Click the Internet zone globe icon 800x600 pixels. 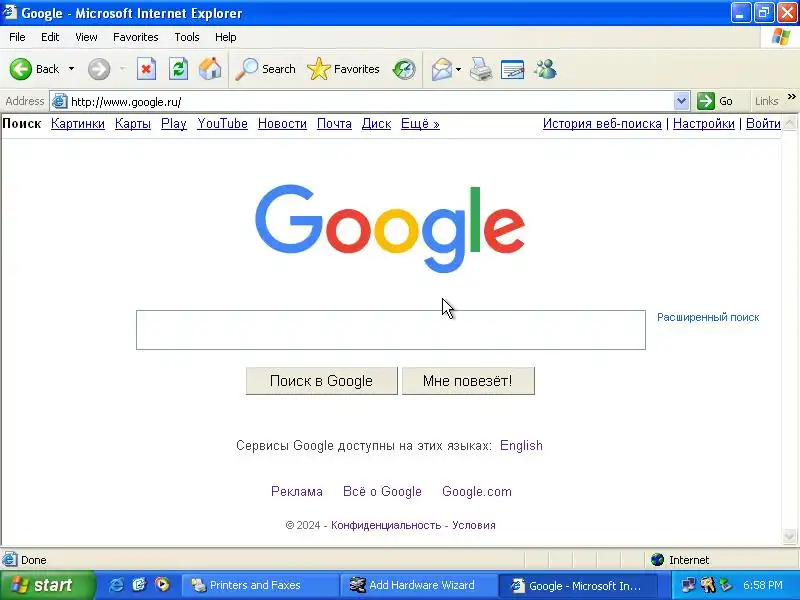(x=658, y=560)
